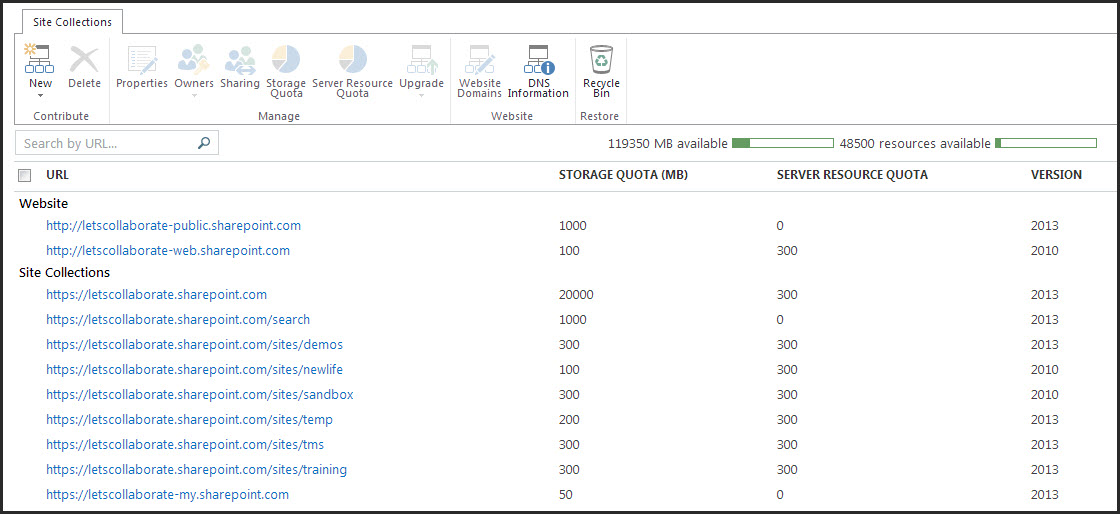Viewport: 1120px width, 514px height.
Task: Click the Website Domains icon
Action: pyautogui.click(x=479, y=61)
